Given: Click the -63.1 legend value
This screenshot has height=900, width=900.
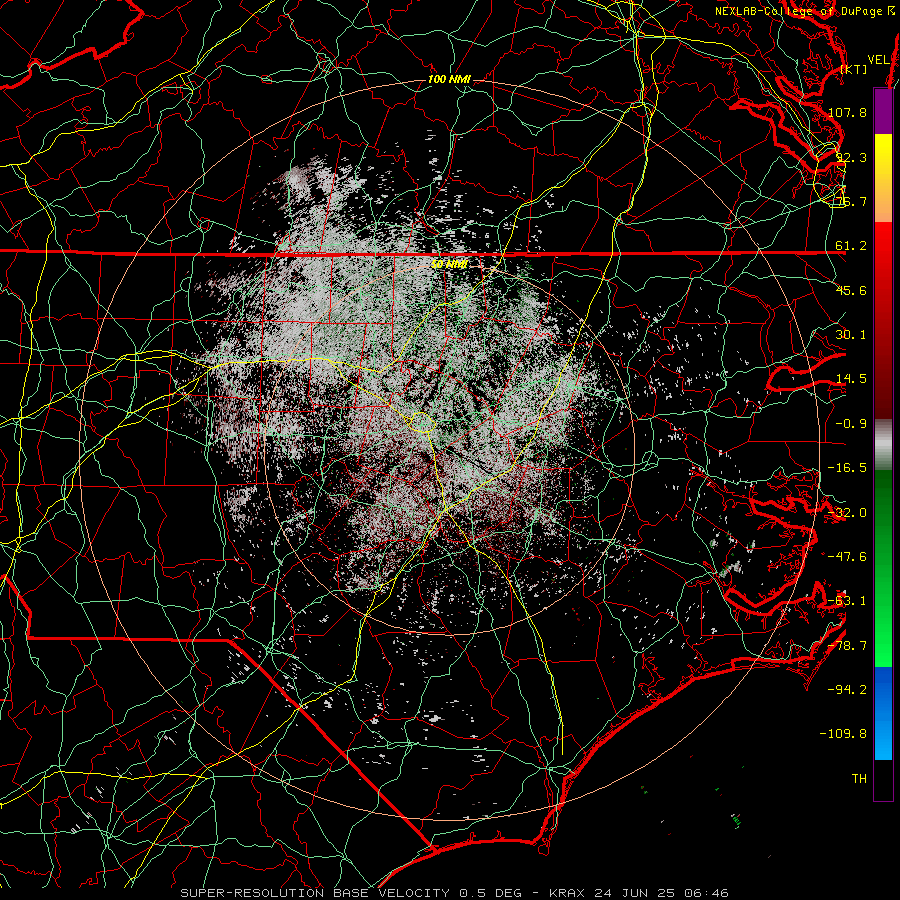Looking at the screenshot, I should (847, 601).
